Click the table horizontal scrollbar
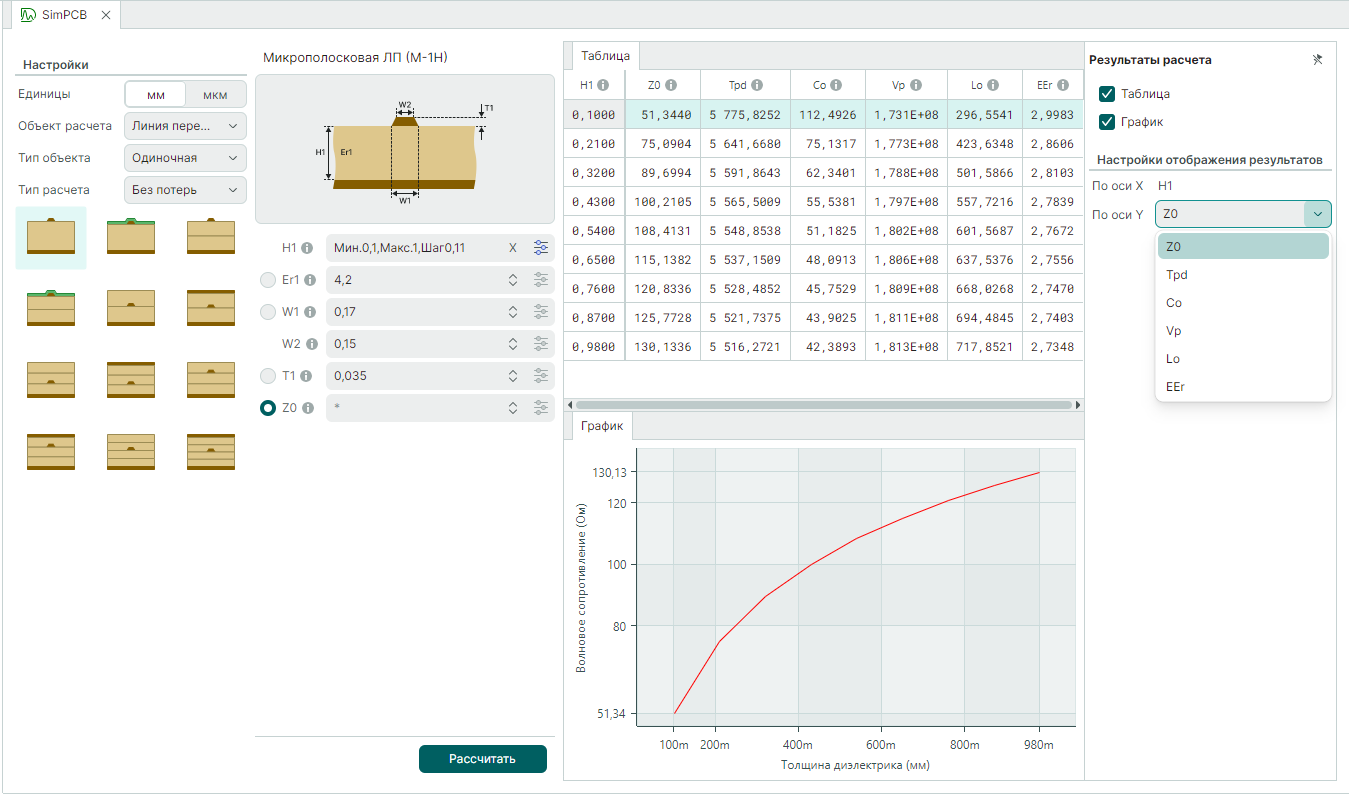Image resolution: width=1349 pixels, height=795 pixels. coord(823,405)
